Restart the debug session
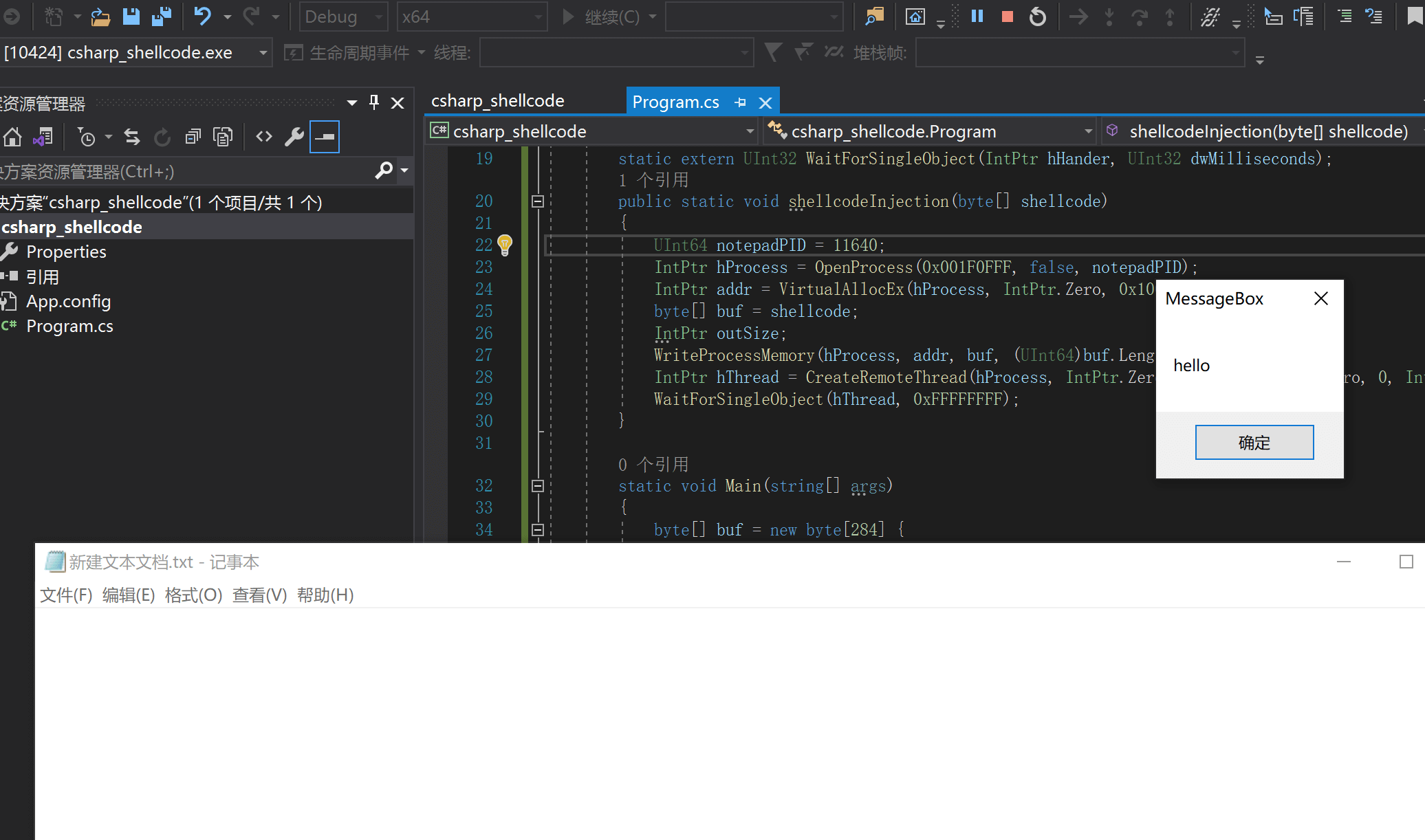The image size is (1425, 840). [x=1037, y=16]
